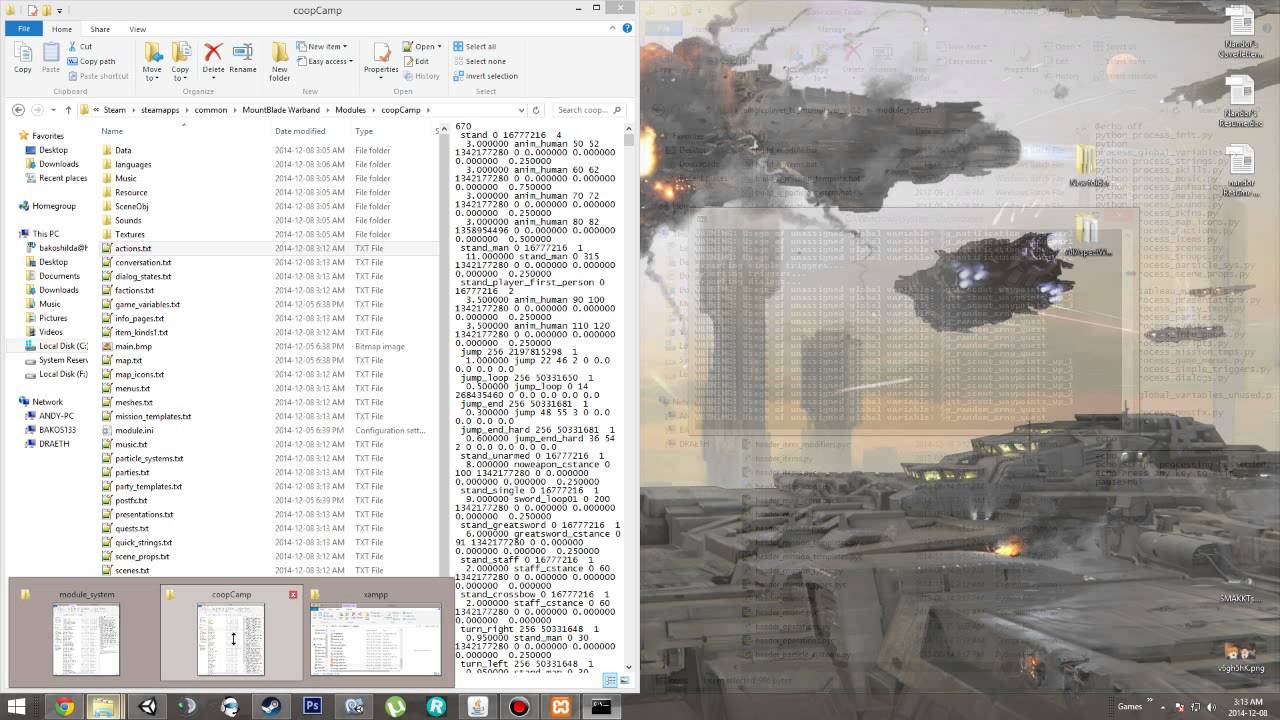Open the red record app in taskbar

tap(518, 706)
